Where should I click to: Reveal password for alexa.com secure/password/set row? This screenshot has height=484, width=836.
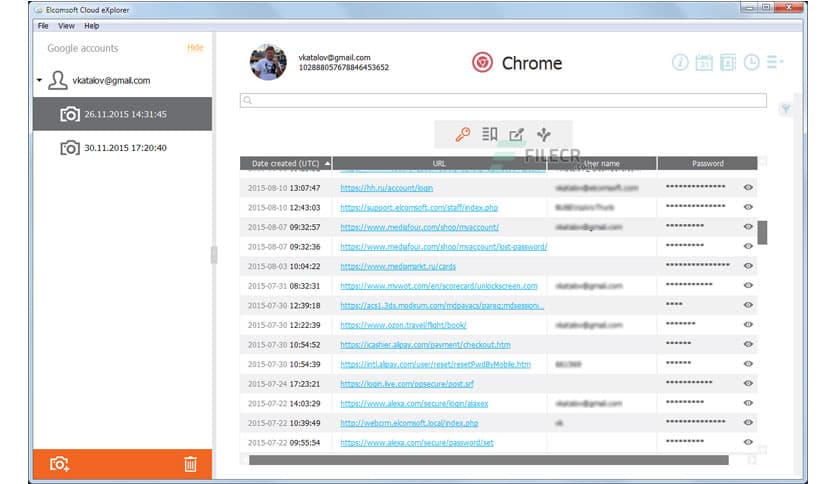tap(748, 442)
